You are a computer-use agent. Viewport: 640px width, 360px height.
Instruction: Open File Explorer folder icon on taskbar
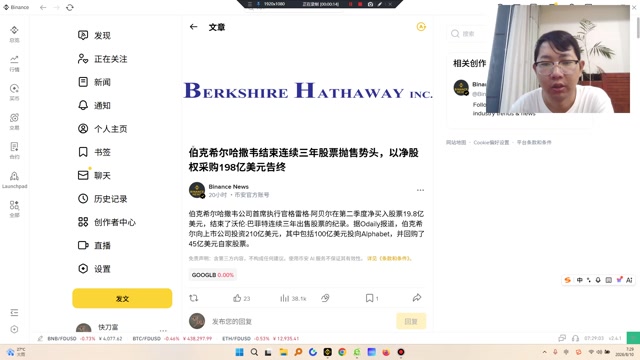(x=283, y=352)
